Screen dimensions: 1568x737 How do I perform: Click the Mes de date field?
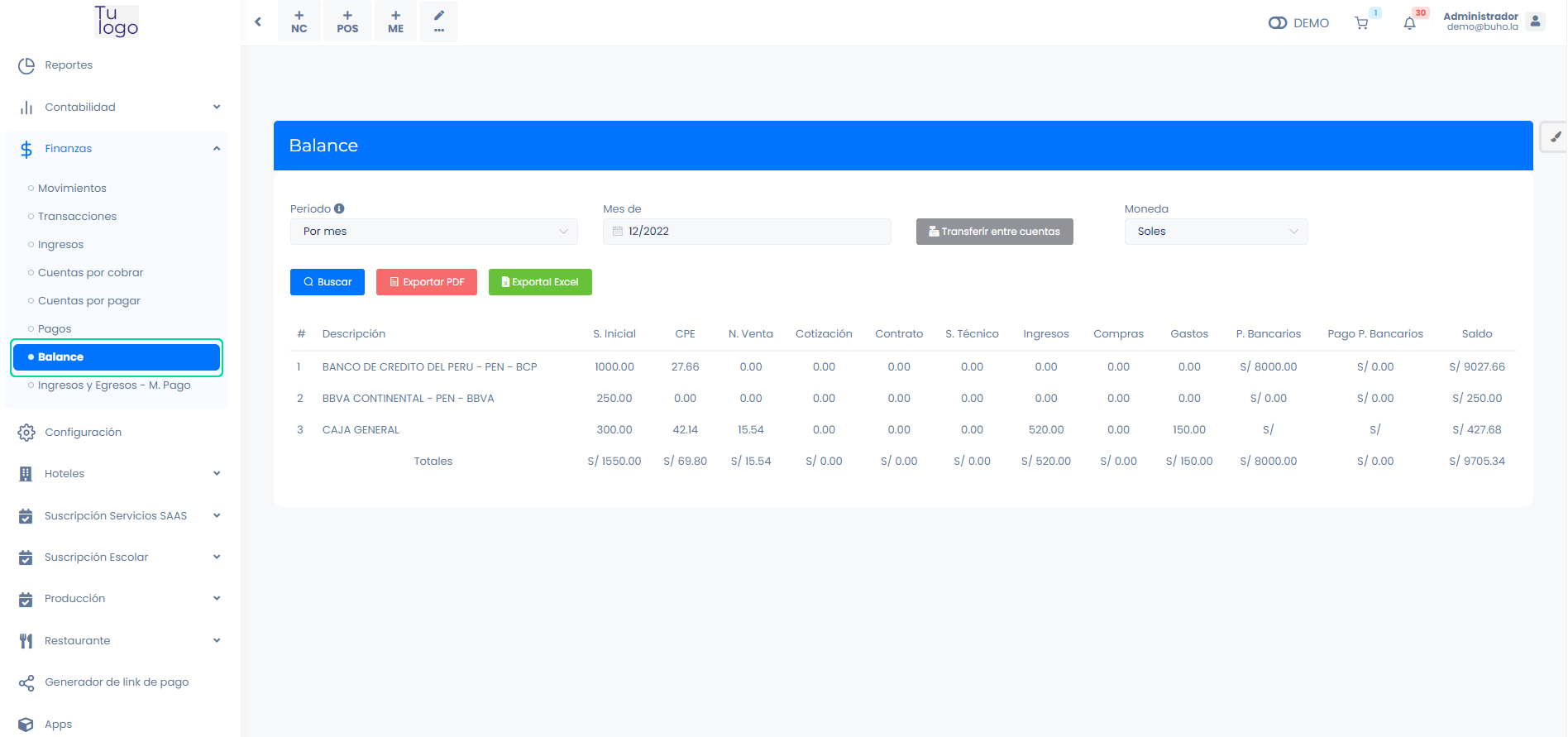coord(747,232)
